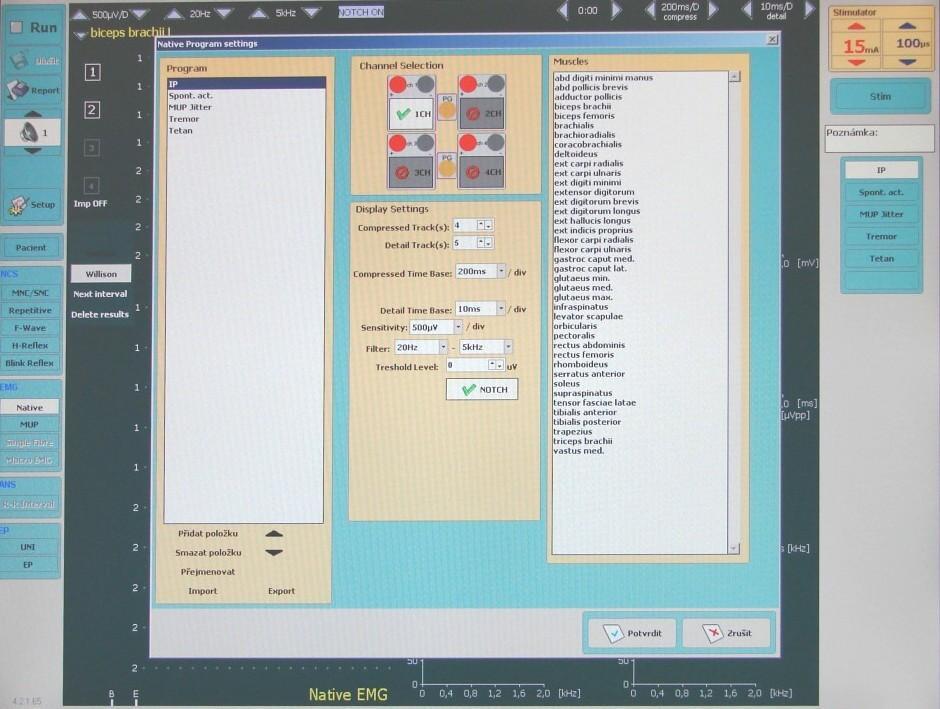Viewport: 940px width, 709px height.
Task: Raise low filter with up arrow beside 20Hz
Action: [x=174, y=13]
